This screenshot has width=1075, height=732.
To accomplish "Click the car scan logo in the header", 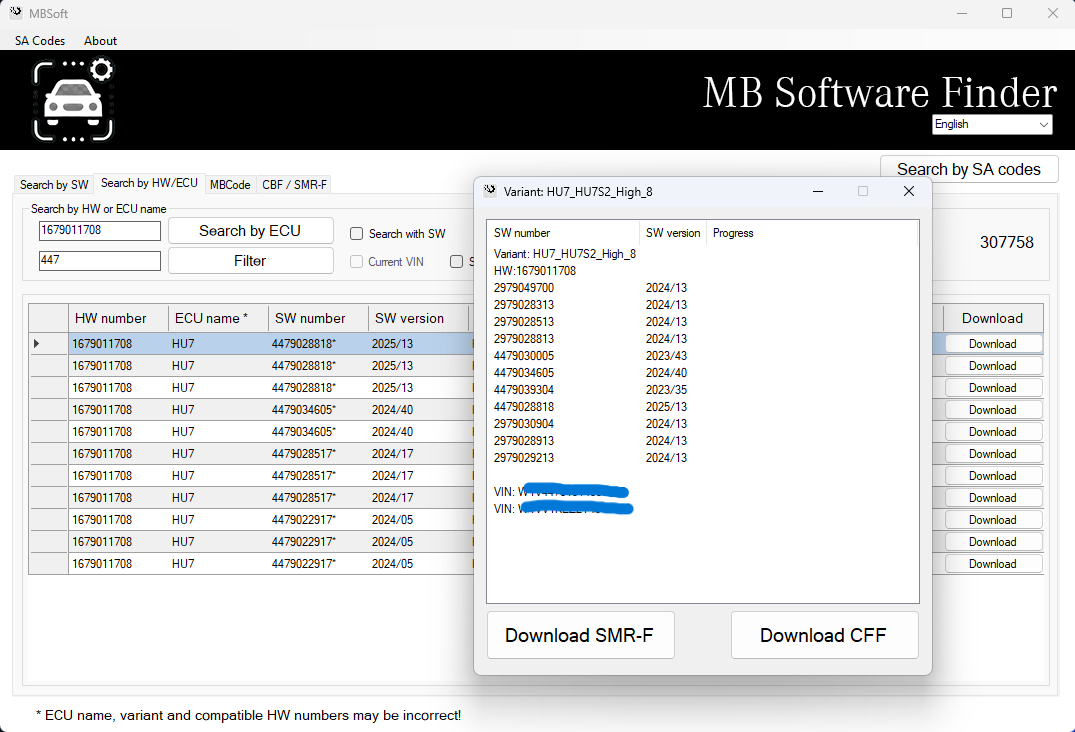I will [x=73, y=99].
